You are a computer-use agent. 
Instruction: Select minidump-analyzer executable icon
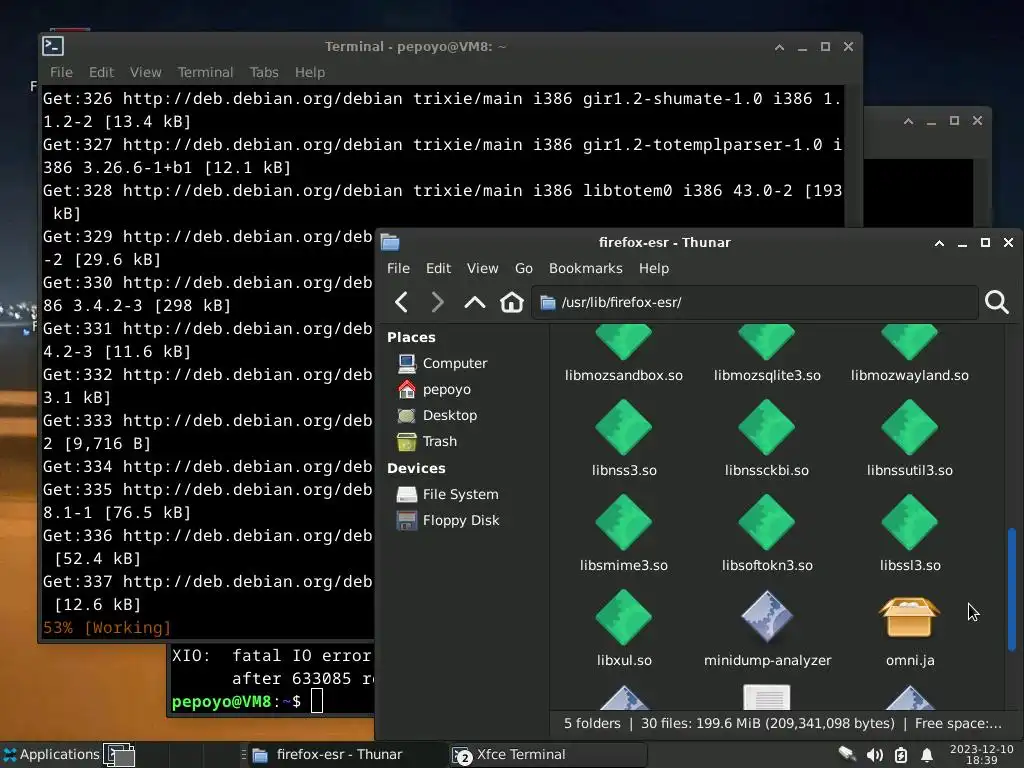click(767, 617)
